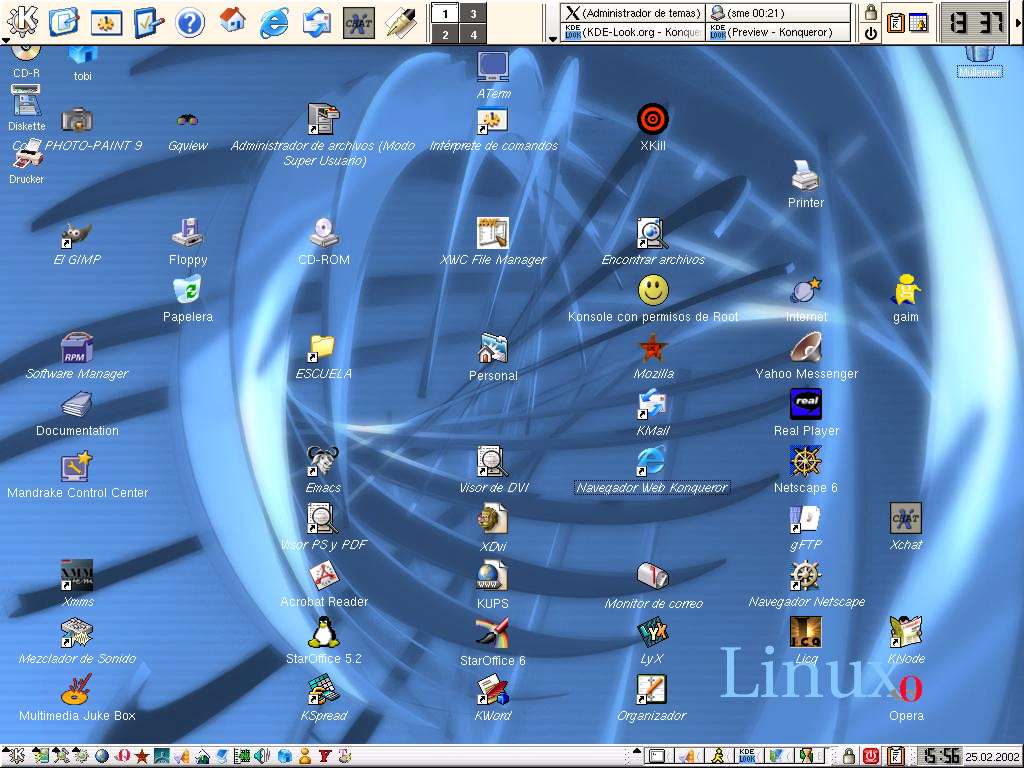Show the bottom panel clock reading 15:56
The width and height of the screenshot is (1024, 768).
point(939,756)
